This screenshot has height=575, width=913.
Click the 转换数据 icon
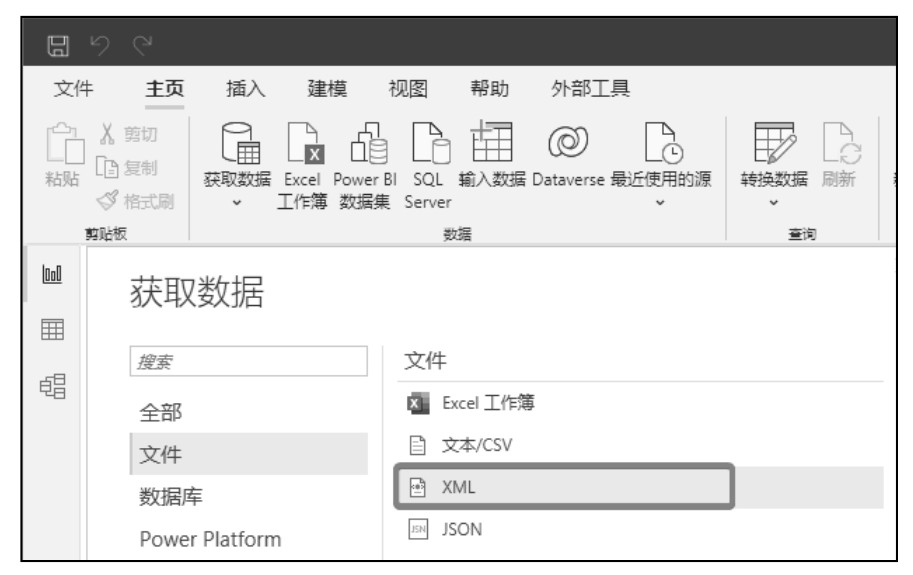(775, 143)
